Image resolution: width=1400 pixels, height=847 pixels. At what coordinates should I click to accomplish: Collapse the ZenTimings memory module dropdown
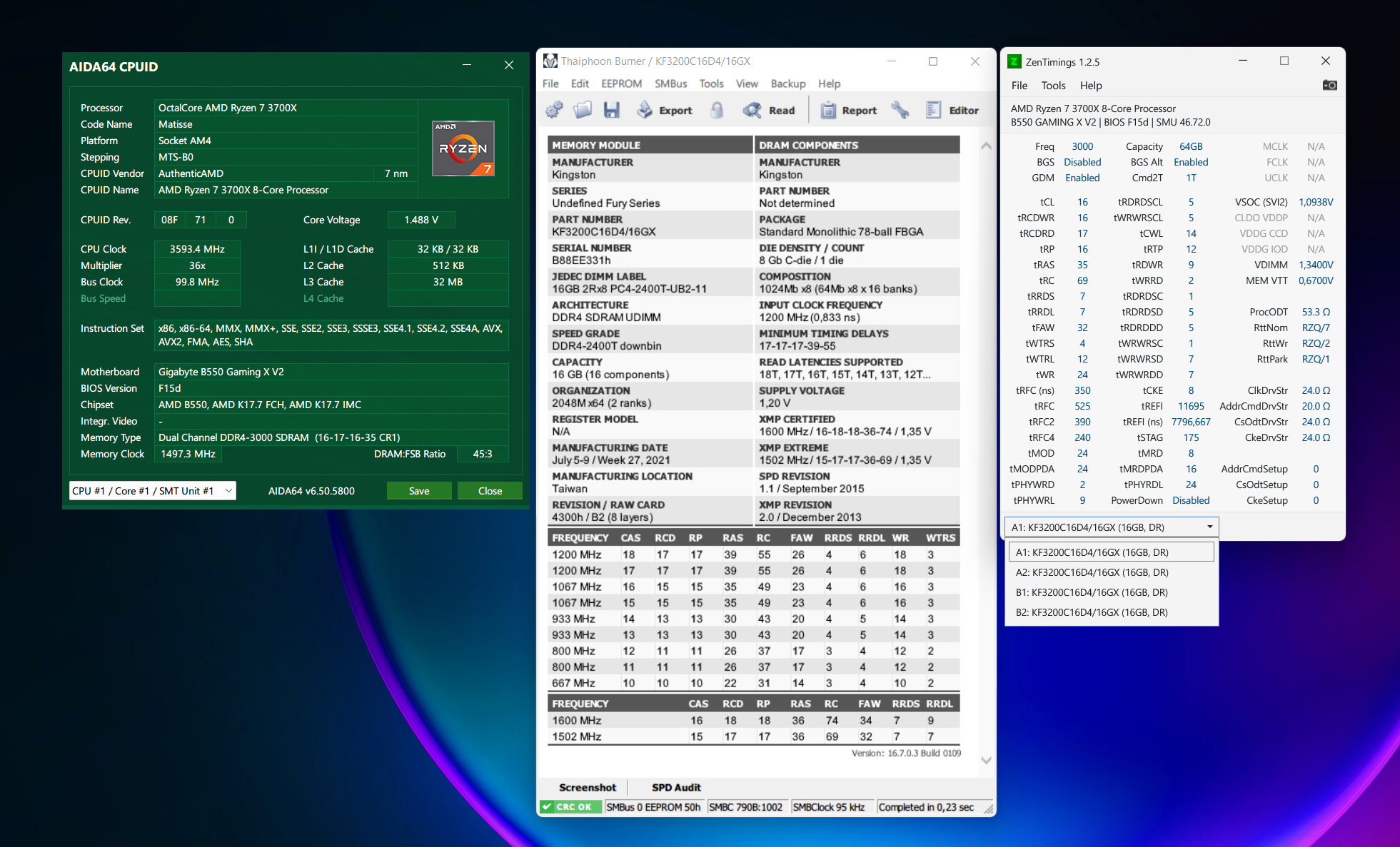[x=1209, y=527]
